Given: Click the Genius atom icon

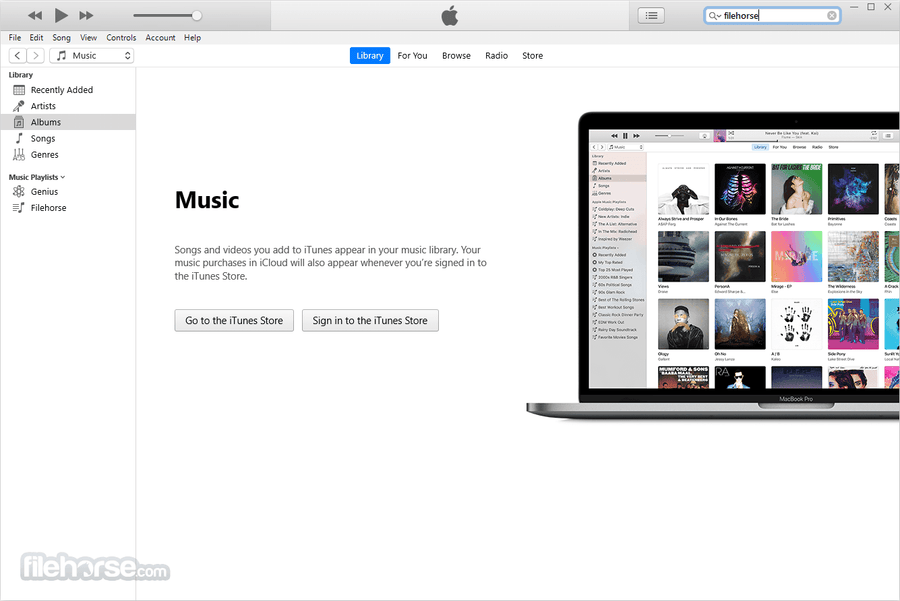Looking at the screenshot, I should point(19,192).
